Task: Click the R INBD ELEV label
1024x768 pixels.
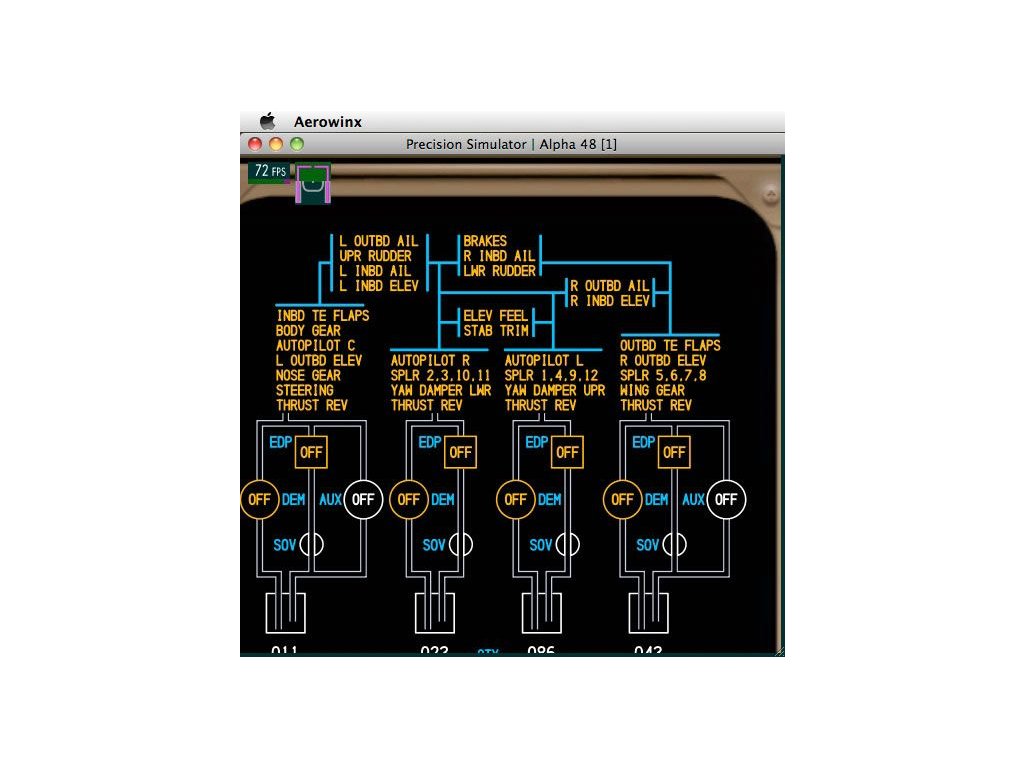Action: 610,301
